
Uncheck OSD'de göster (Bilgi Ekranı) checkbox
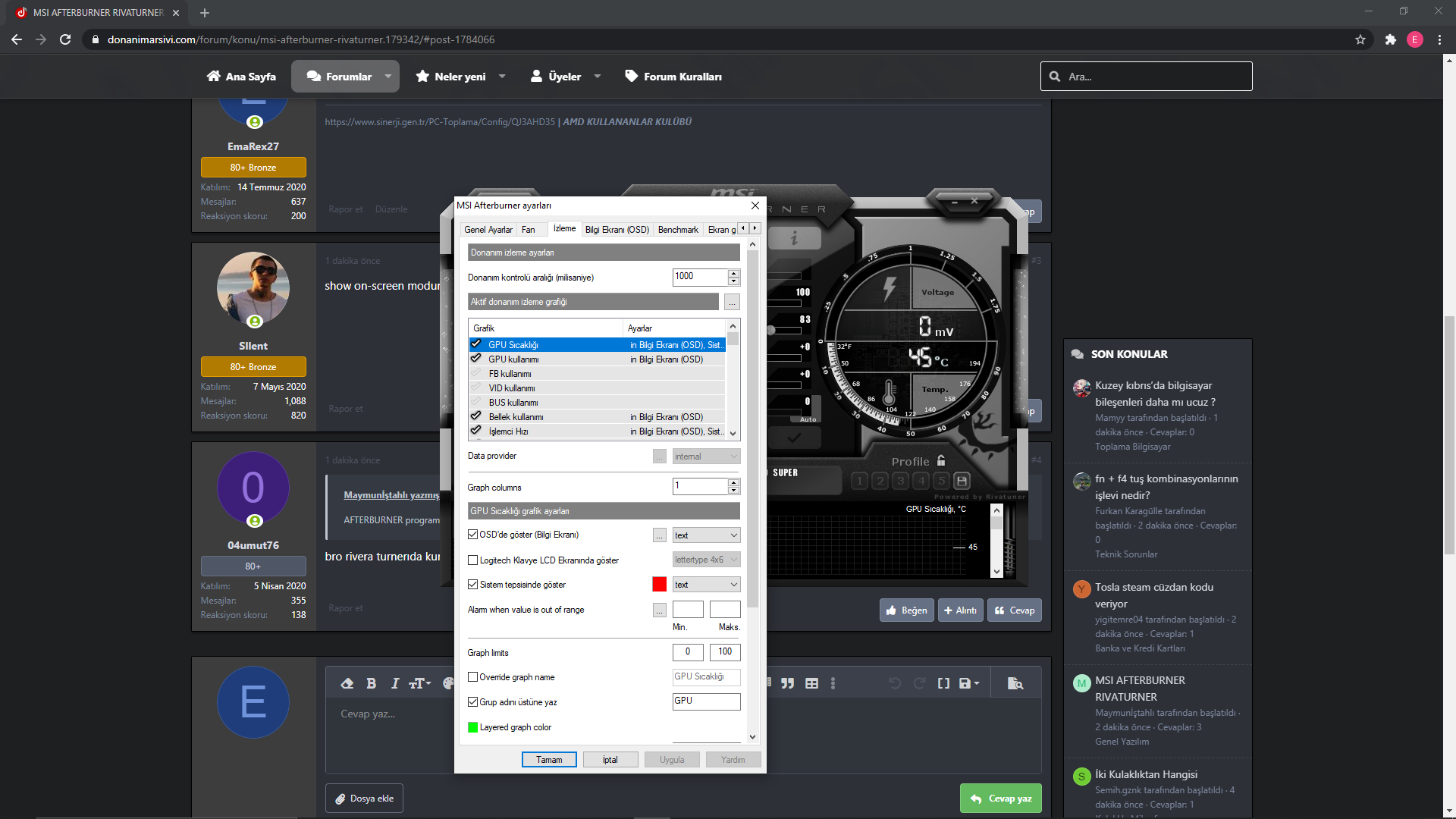tap(473, 535)
